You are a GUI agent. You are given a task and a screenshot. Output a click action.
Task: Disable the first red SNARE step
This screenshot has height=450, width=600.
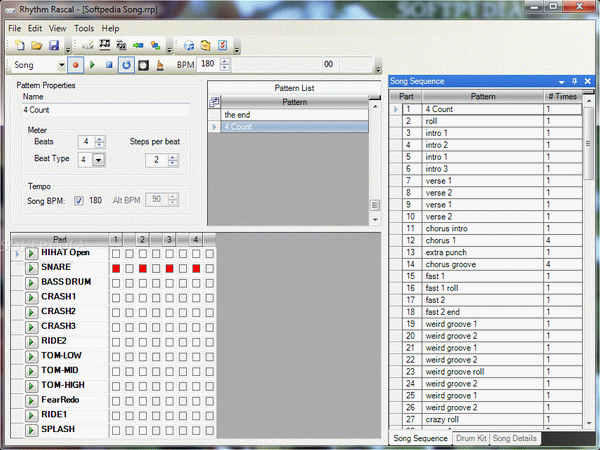(x=116, y=269)
